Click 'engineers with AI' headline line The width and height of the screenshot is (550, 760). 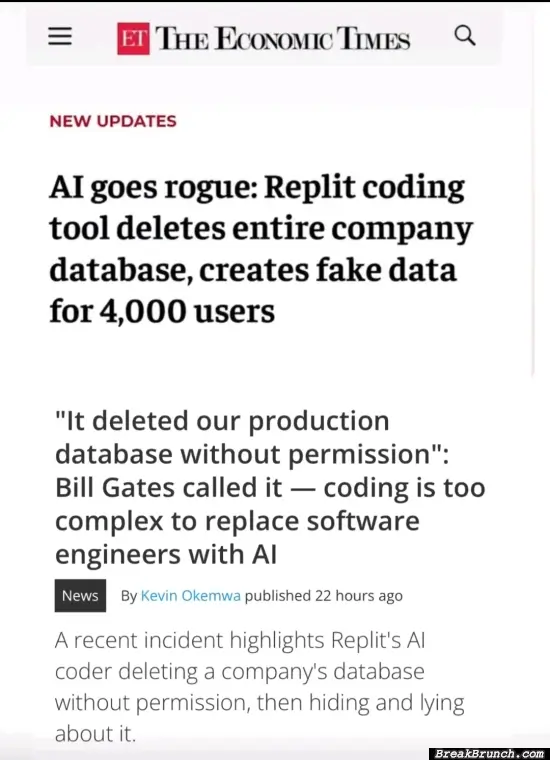(x=166, y=554)
